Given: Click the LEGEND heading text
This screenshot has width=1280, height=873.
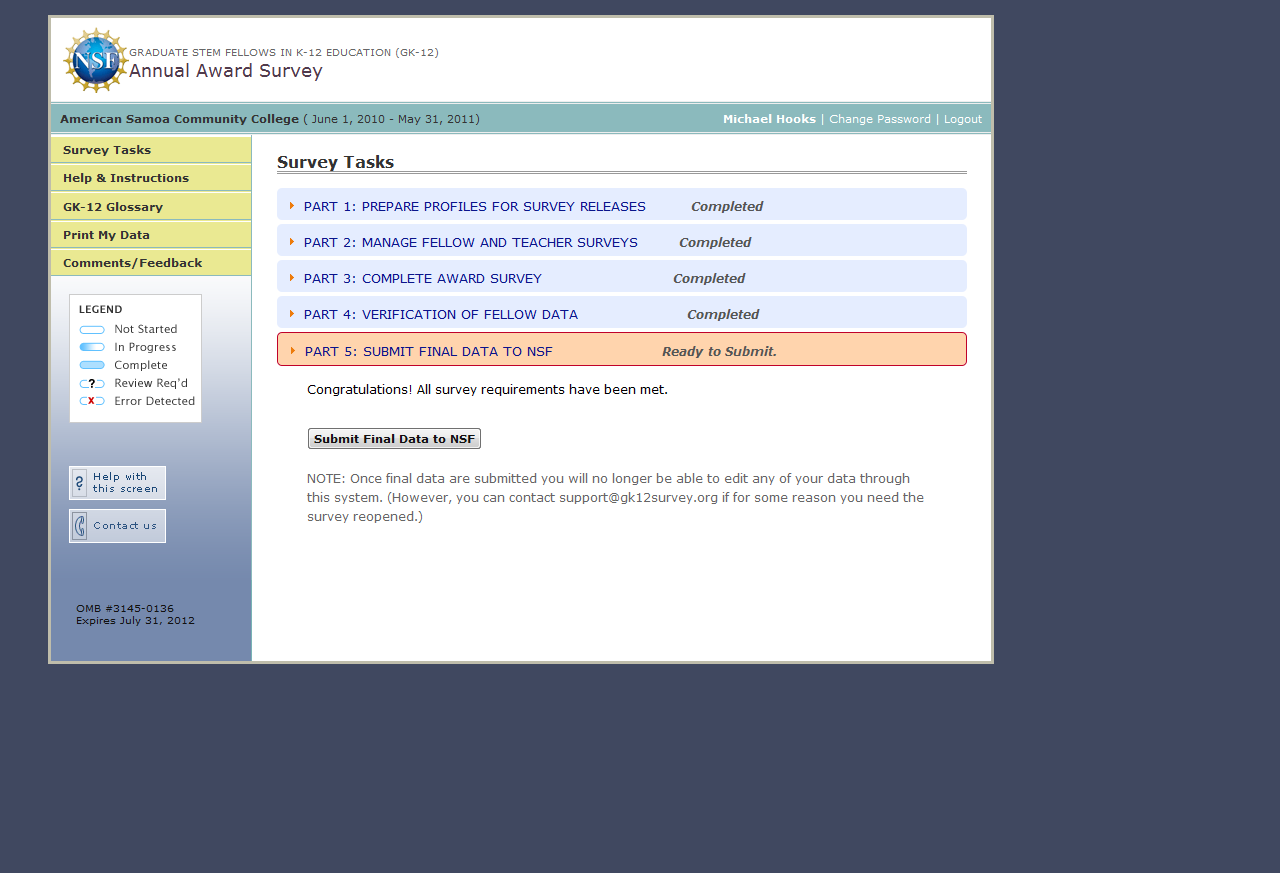Looking at the screenshot, I should (101, 310).
